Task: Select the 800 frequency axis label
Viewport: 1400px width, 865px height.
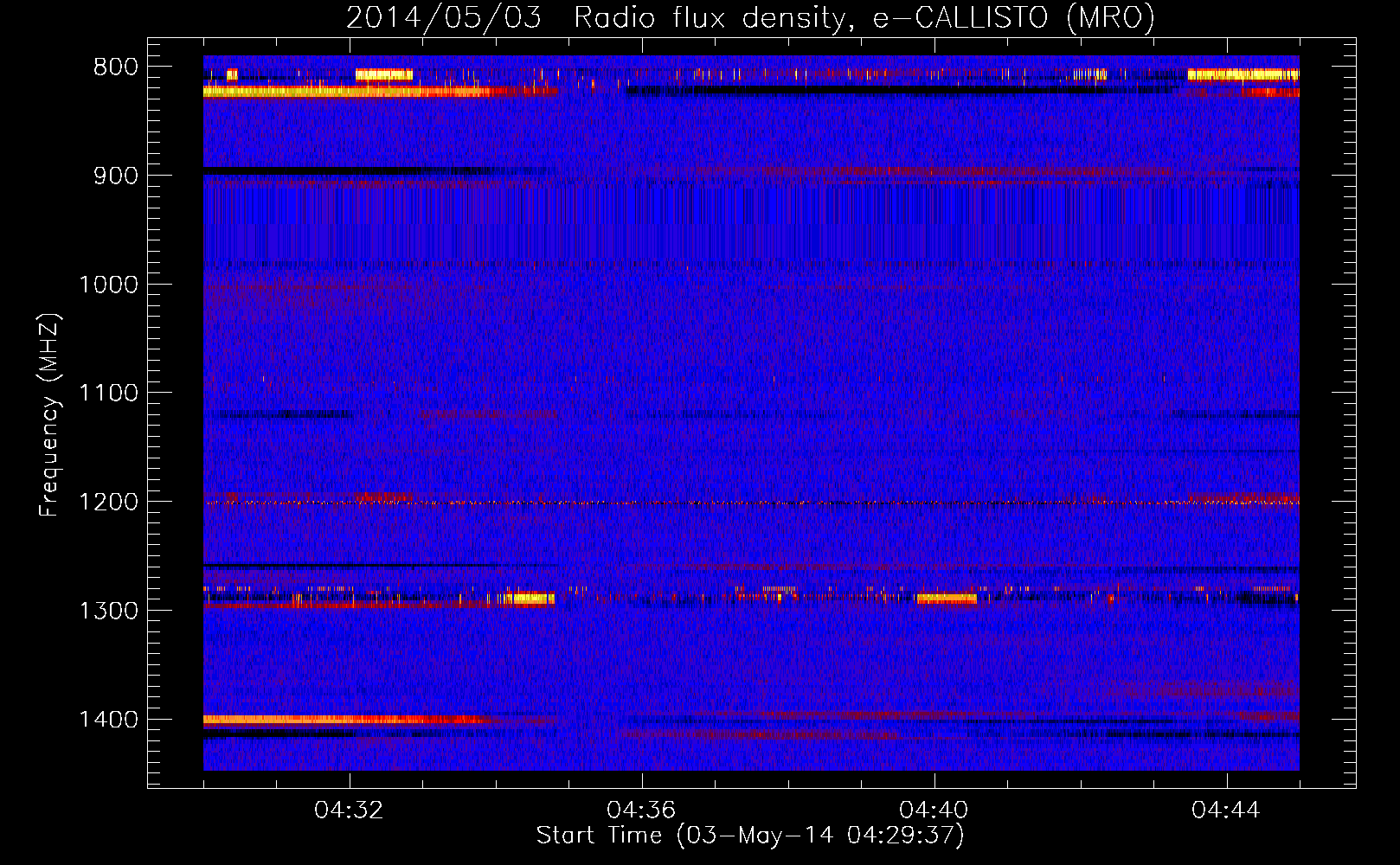Action: tap(114, 67)
